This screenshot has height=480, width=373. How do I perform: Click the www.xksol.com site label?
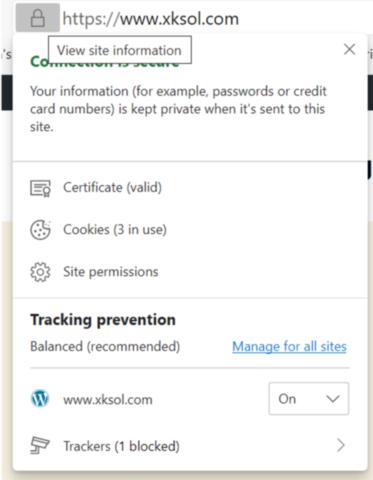(x=108, y=400)
